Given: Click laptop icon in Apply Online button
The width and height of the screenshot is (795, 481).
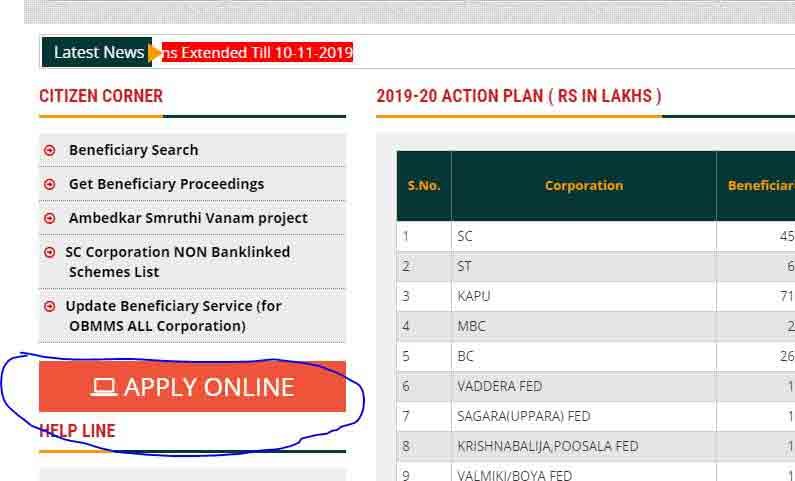Looking at the screenshot, I should click(x=104, y=387).
